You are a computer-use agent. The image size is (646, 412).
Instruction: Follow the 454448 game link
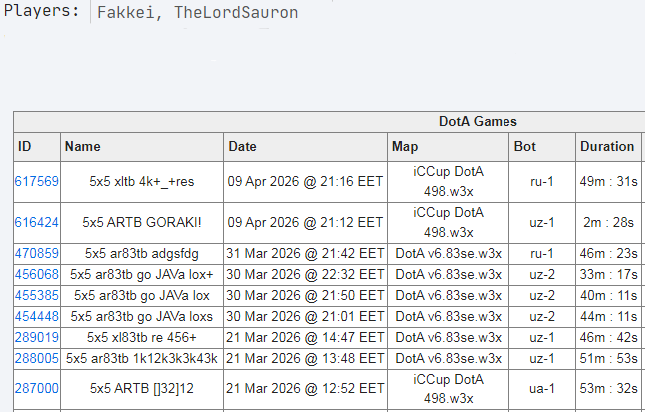pyautogui.click(x=37, y=315)
